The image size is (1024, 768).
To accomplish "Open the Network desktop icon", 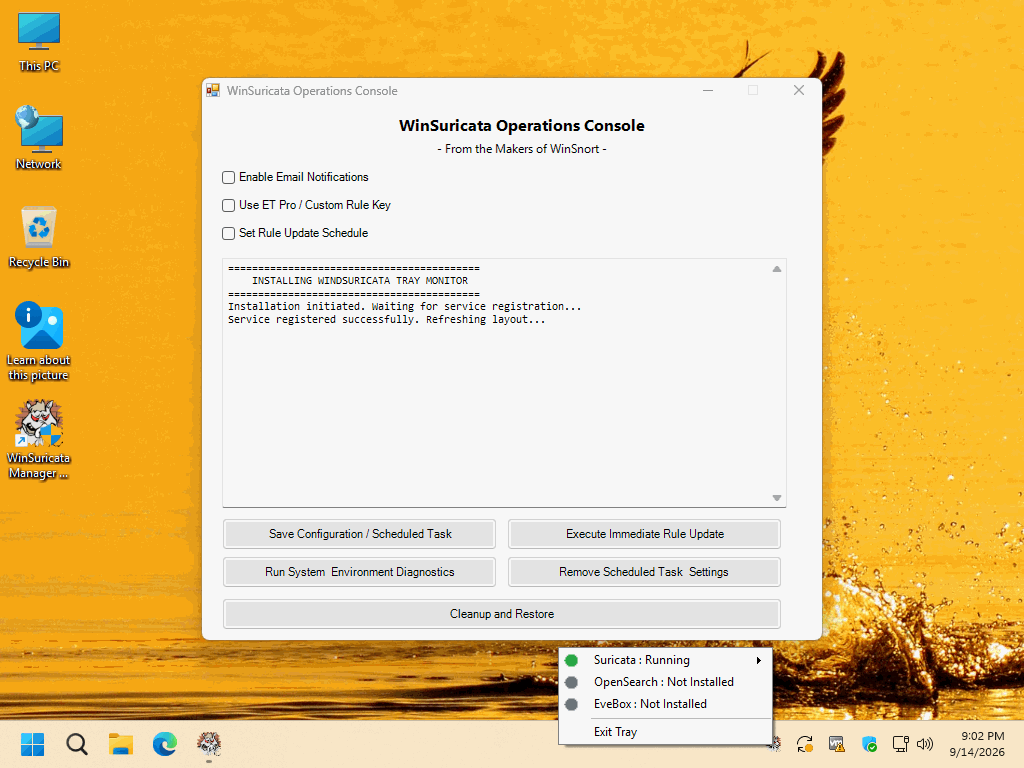I will (x=39, y=138).
